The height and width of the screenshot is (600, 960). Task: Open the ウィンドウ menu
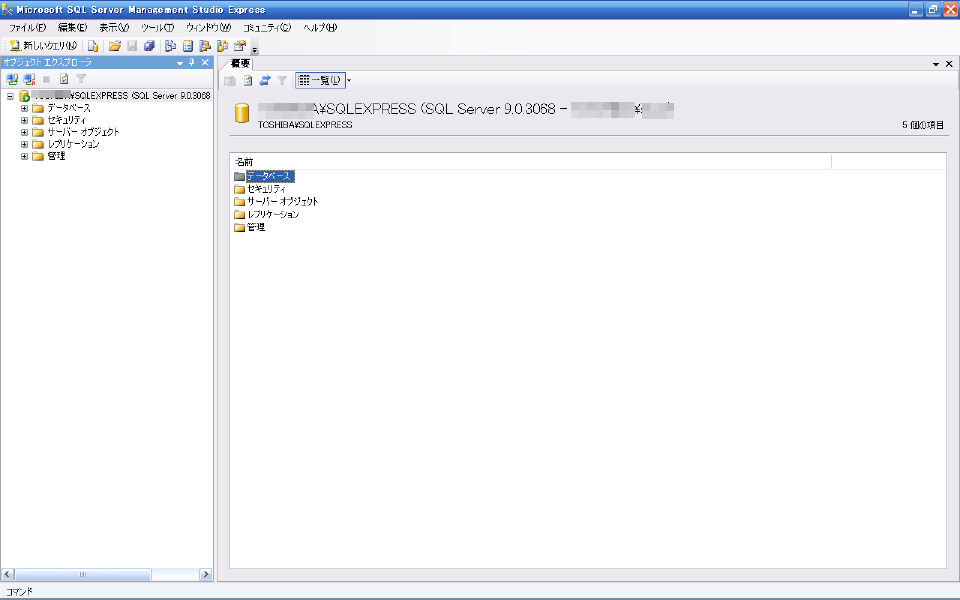(x=208, y=28)
